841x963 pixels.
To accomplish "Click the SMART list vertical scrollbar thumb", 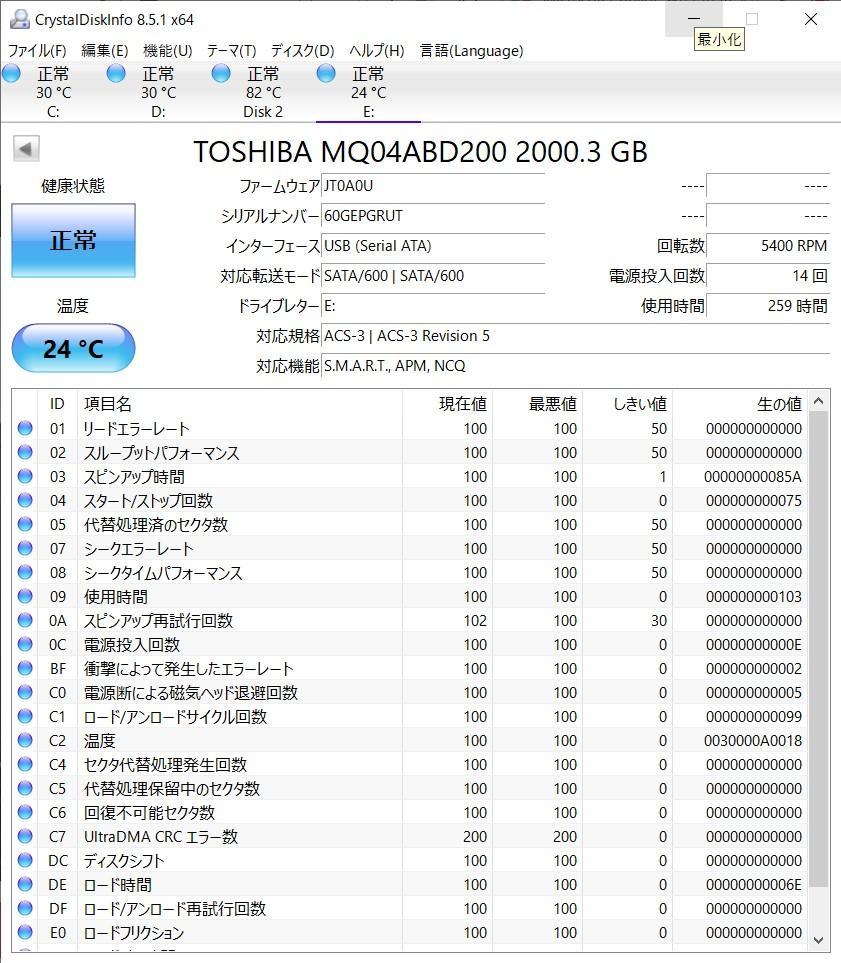I will pyautogui.click(x=818, y=649).
